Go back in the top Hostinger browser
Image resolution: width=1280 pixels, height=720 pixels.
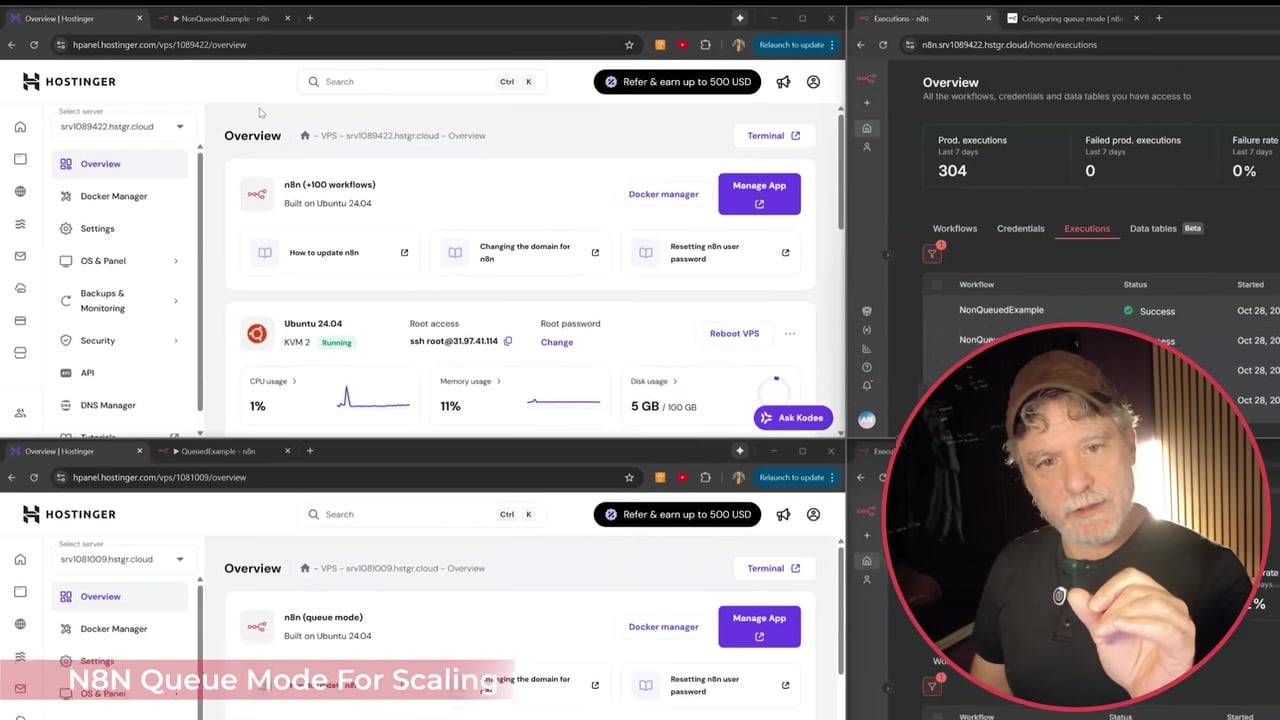(12, 45)
